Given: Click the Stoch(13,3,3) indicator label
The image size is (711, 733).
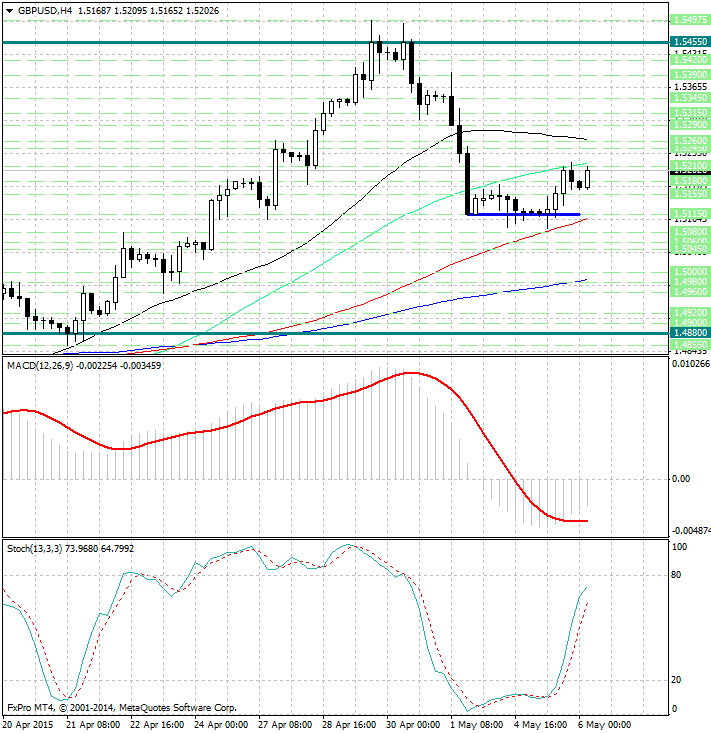Looking at the screenshot, I should click(36, 548).
